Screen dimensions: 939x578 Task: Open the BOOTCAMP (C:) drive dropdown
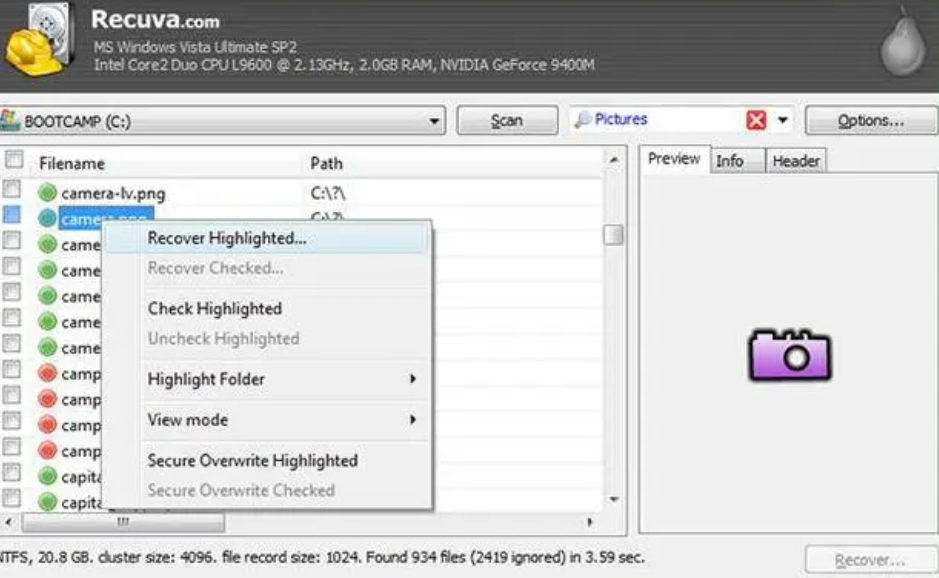pyautogui.click(x=434, y=121)
